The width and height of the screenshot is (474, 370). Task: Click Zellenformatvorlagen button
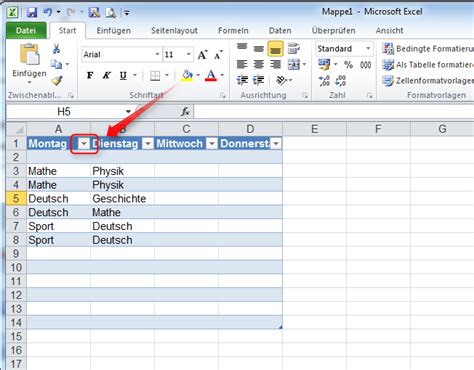[x=428, y=81]
